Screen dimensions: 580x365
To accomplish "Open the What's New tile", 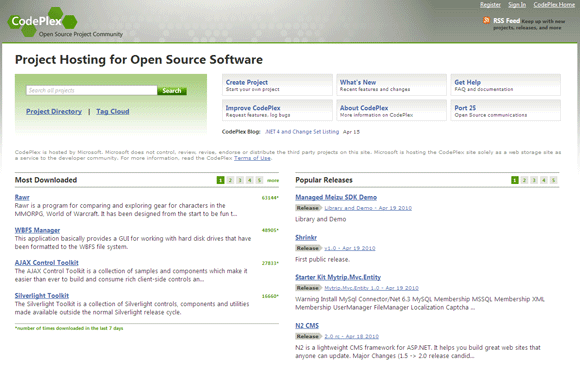I will coord(391,85).
